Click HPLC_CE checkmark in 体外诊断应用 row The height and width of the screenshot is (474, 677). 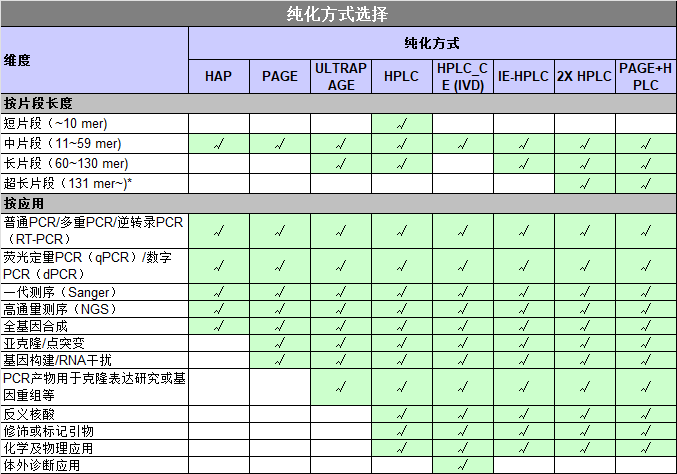point(462,465)
